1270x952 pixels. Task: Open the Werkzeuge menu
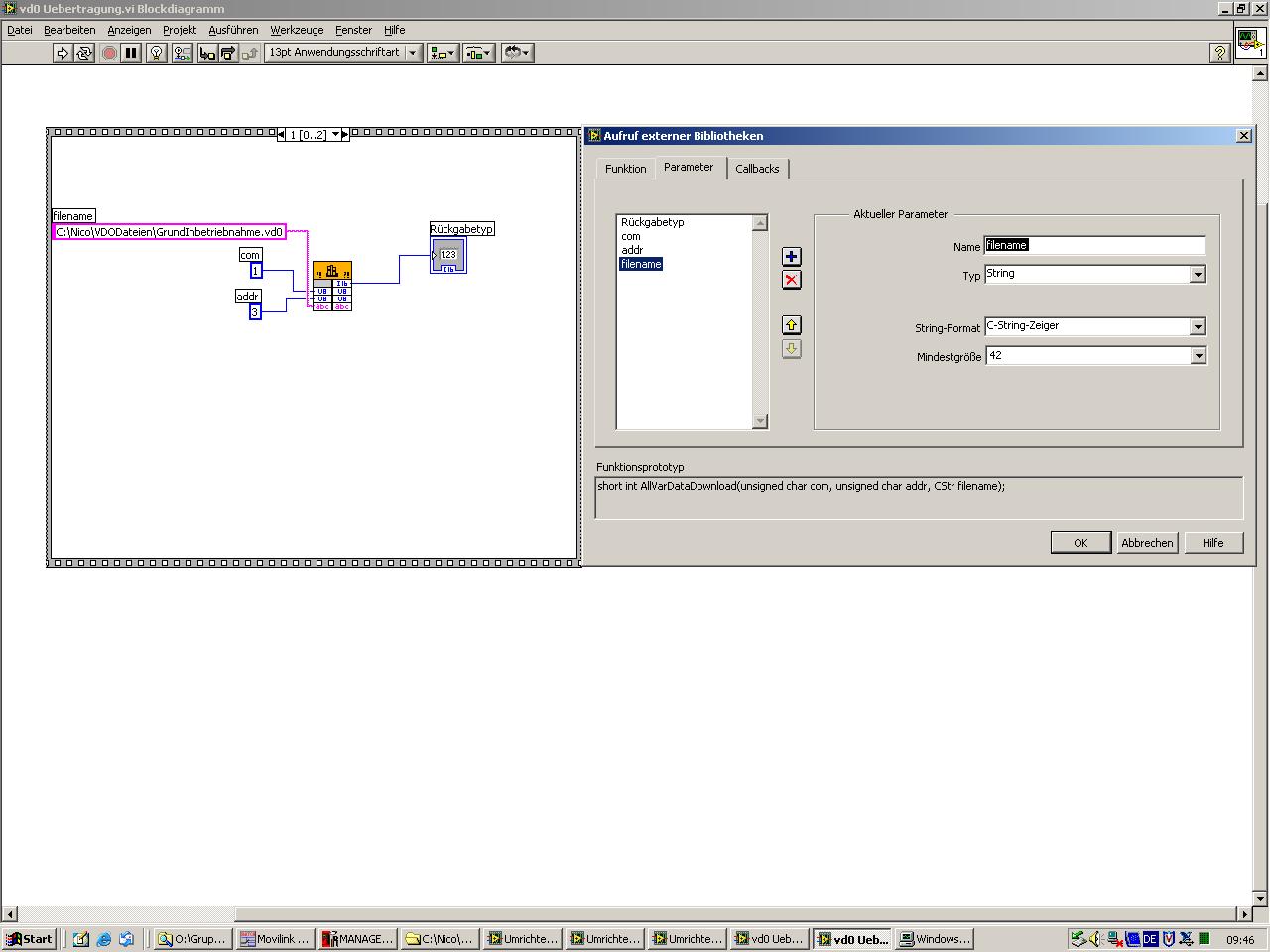297,30
